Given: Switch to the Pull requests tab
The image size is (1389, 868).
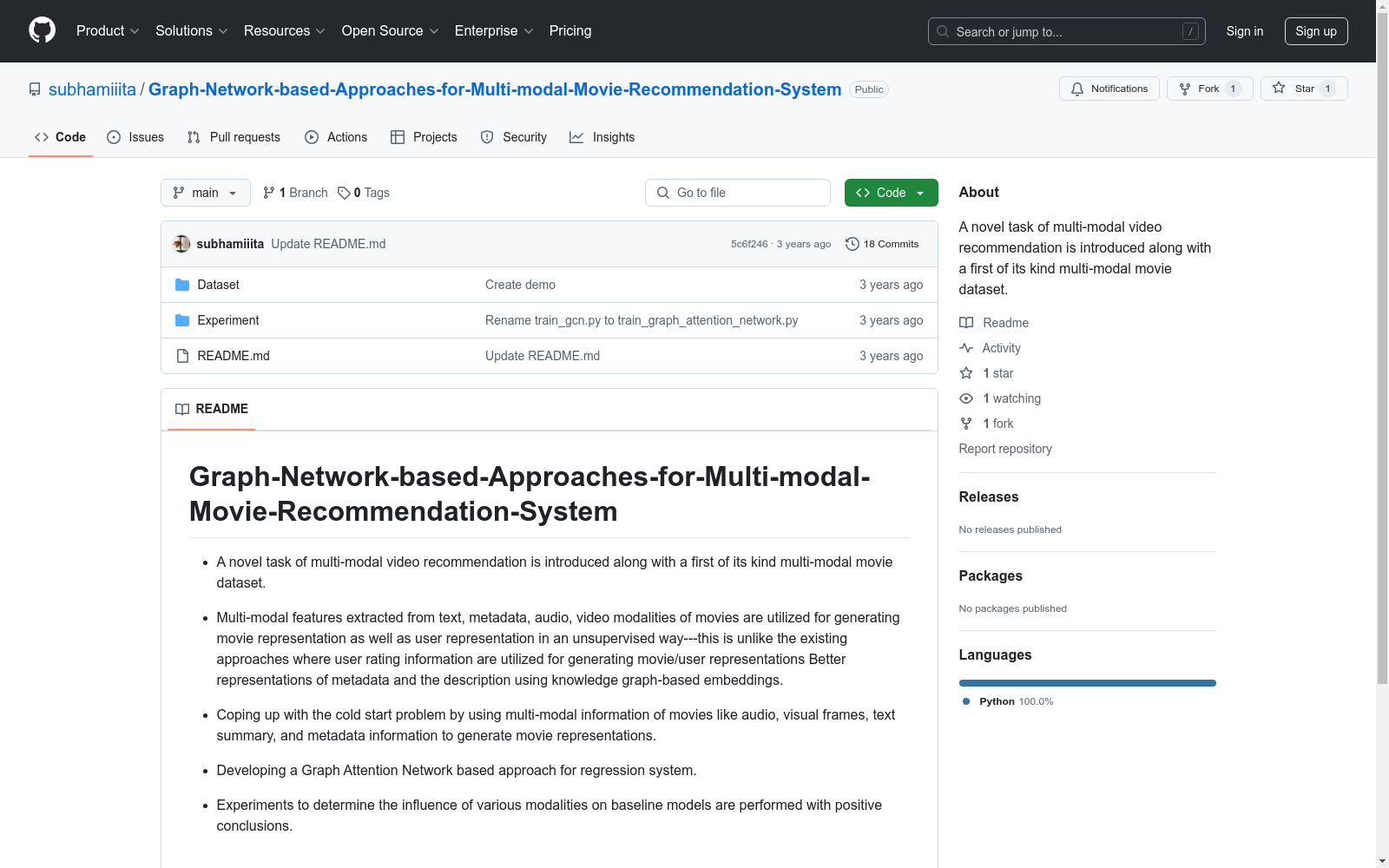Looking at the screenshot, I should point(234,137).
